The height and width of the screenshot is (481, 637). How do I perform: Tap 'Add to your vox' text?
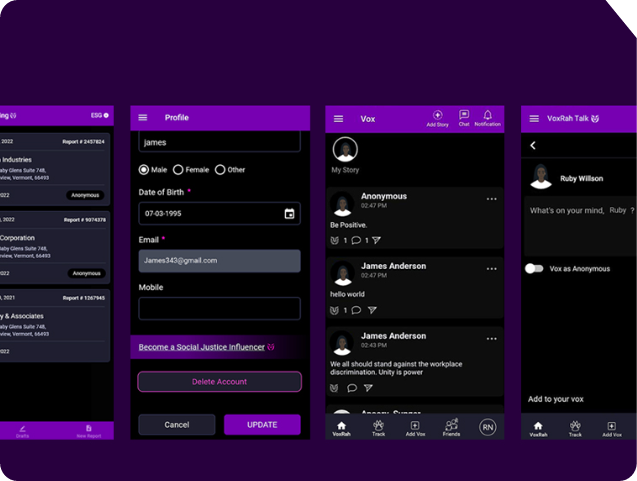(x=555, y=399)
